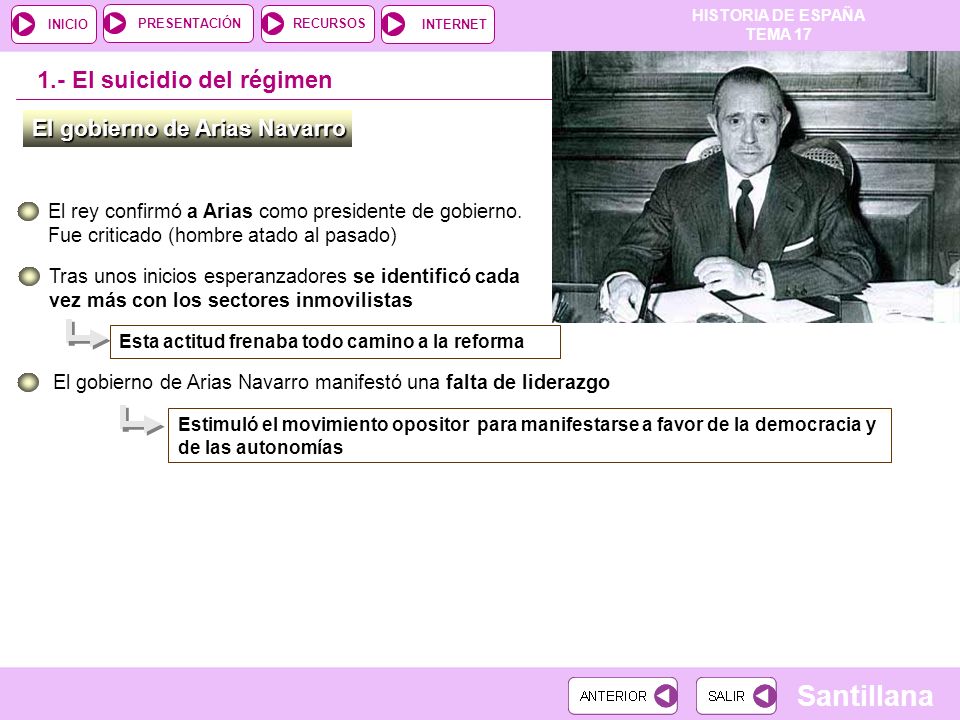Click the back arrow icon on ANTERIOR
The height and width of the screenshot is (720, 960).
point(664,696)
